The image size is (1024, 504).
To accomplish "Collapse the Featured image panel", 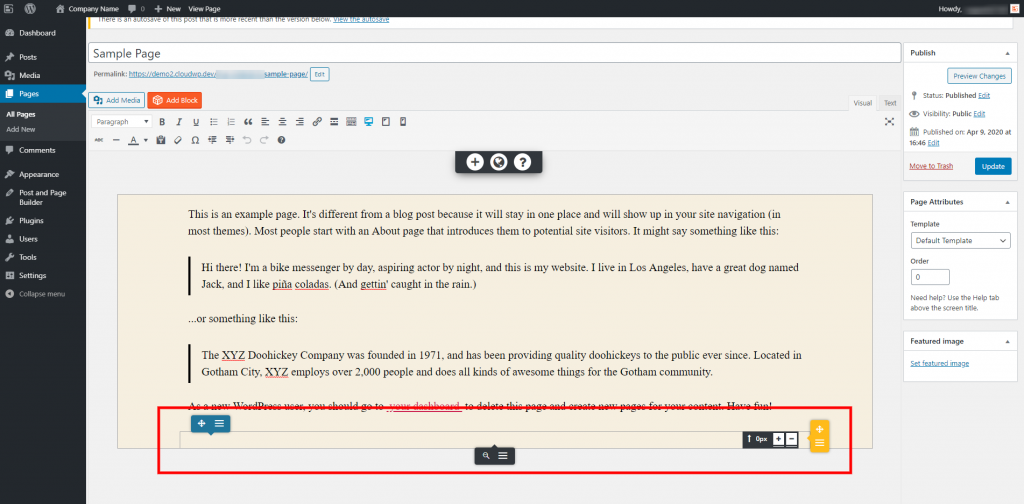I will (x=1008, y=341).
